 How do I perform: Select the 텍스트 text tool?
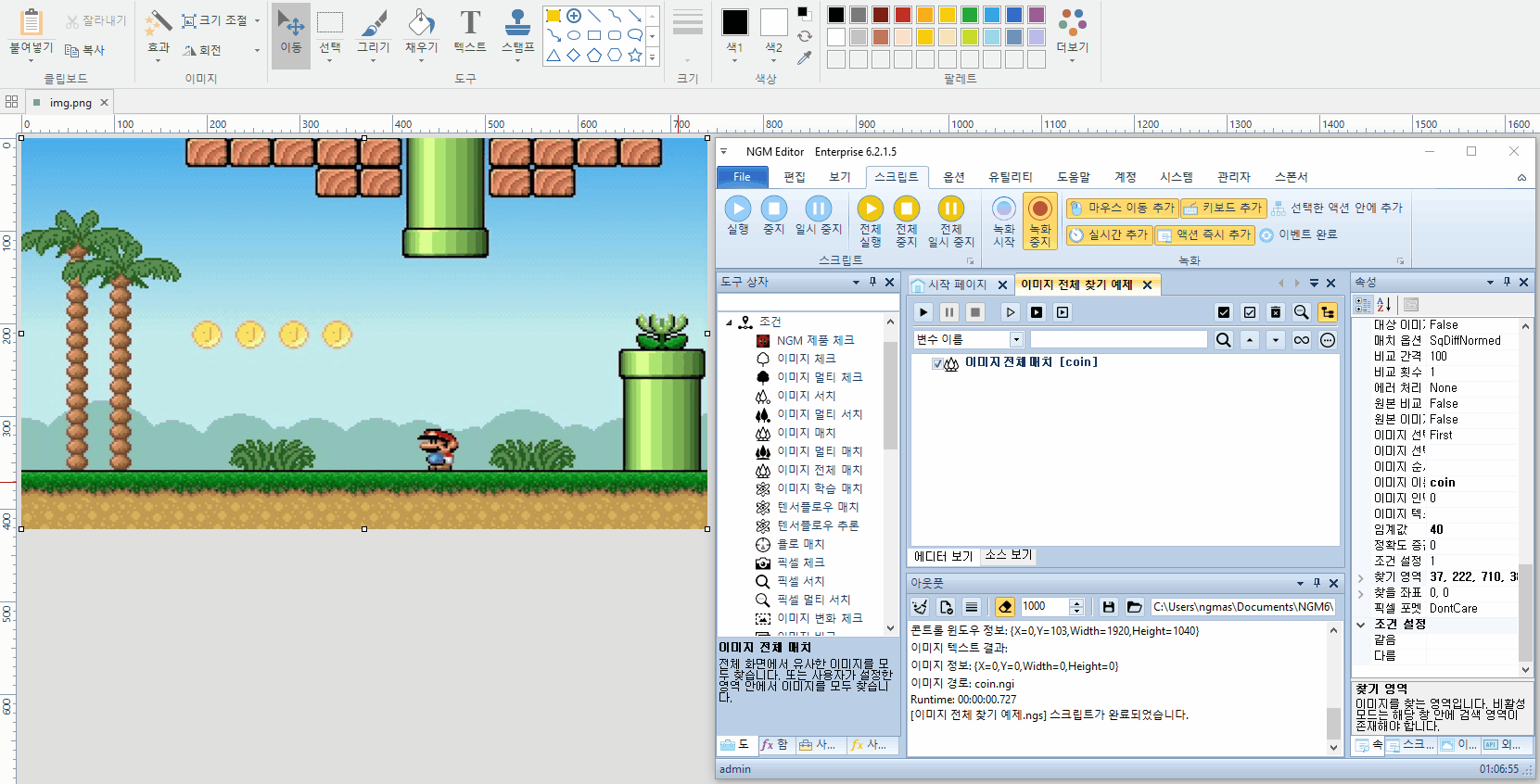pos(470,30)
